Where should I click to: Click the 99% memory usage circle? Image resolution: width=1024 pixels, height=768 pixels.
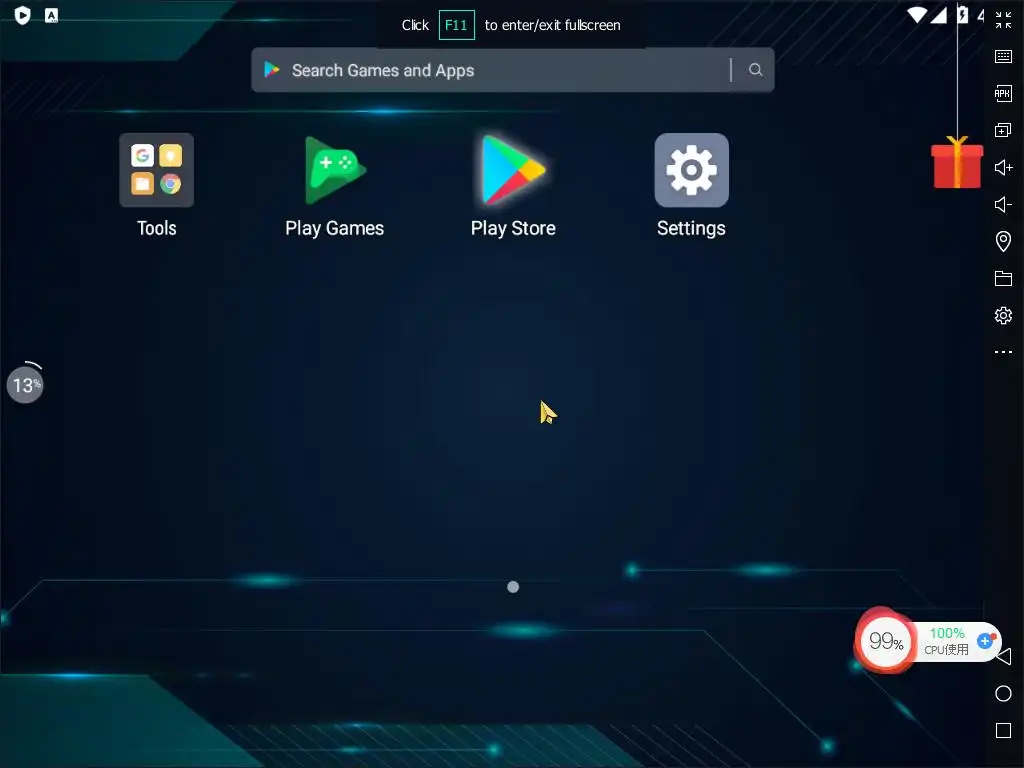click(x=886, y=641)
